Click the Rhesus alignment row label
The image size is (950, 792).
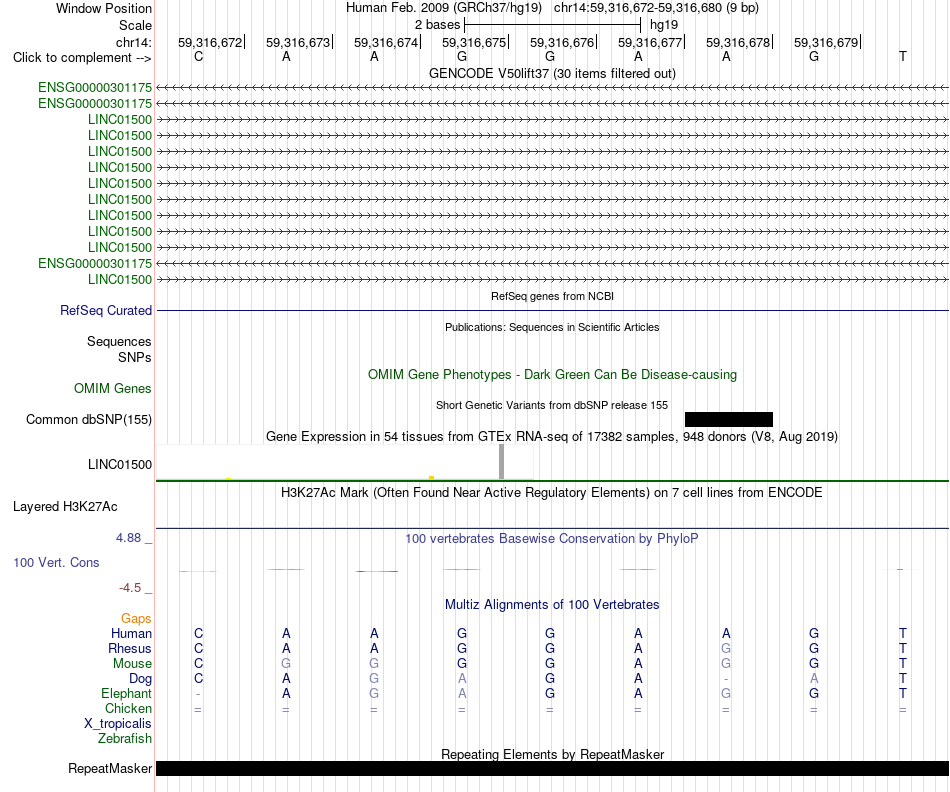point(130,648)
